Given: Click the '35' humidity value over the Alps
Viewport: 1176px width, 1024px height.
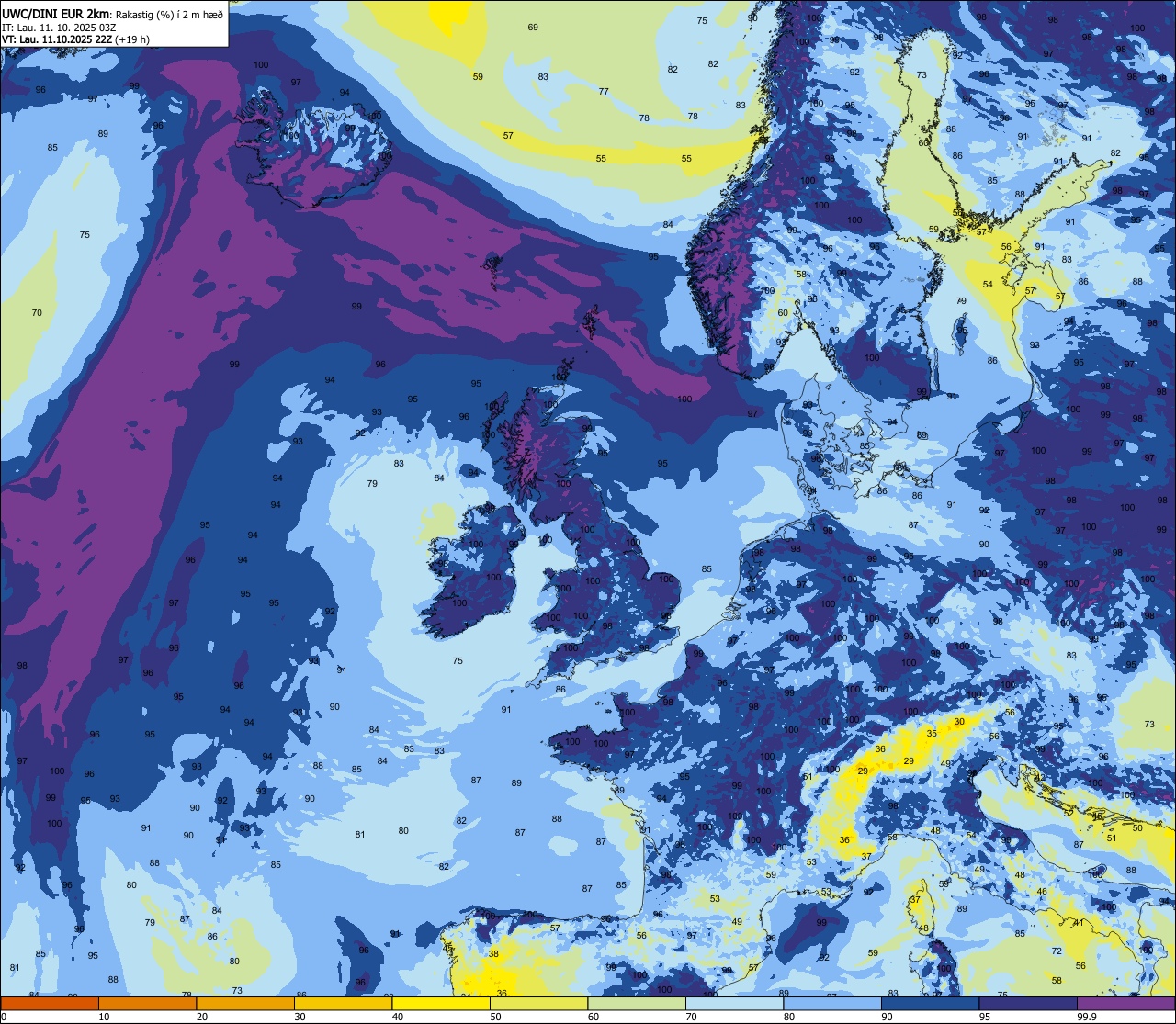Looking at the screenshot, I should click(932, 734).
